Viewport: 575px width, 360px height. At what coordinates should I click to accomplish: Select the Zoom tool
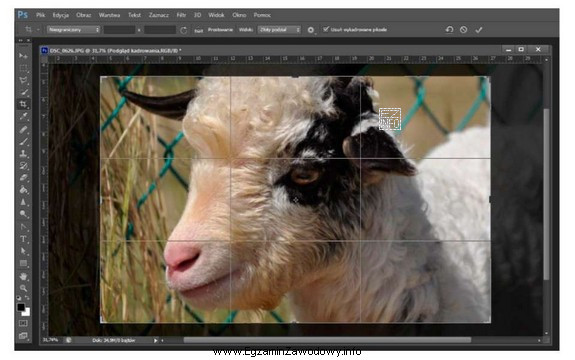(x=23, y=288)
